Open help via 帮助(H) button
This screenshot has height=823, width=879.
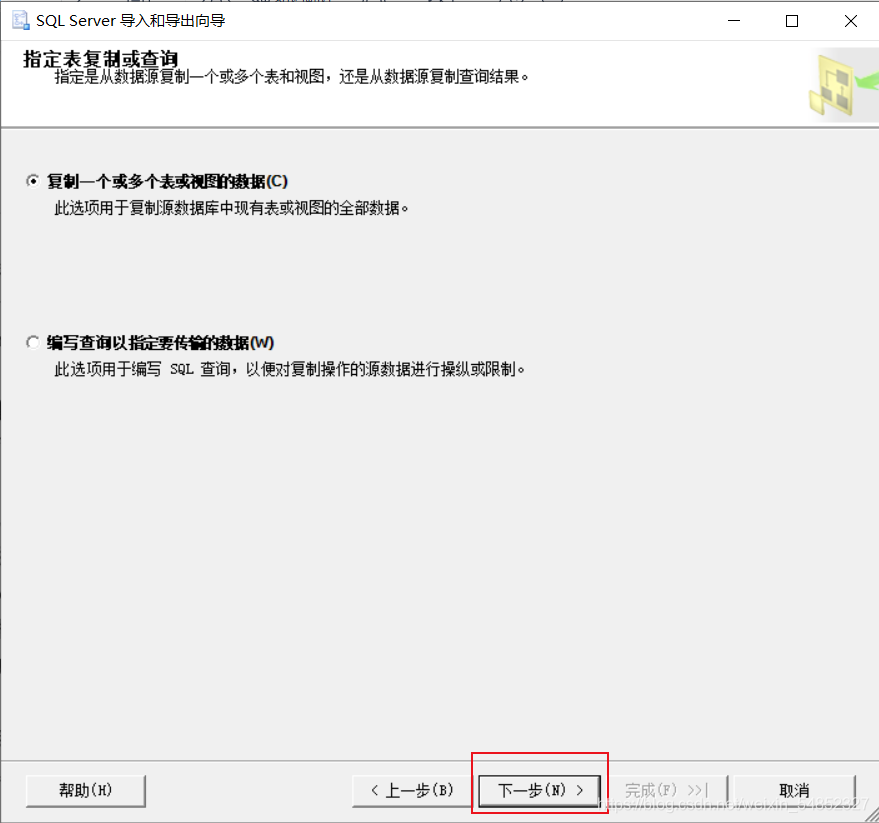(x=86, y=790)
